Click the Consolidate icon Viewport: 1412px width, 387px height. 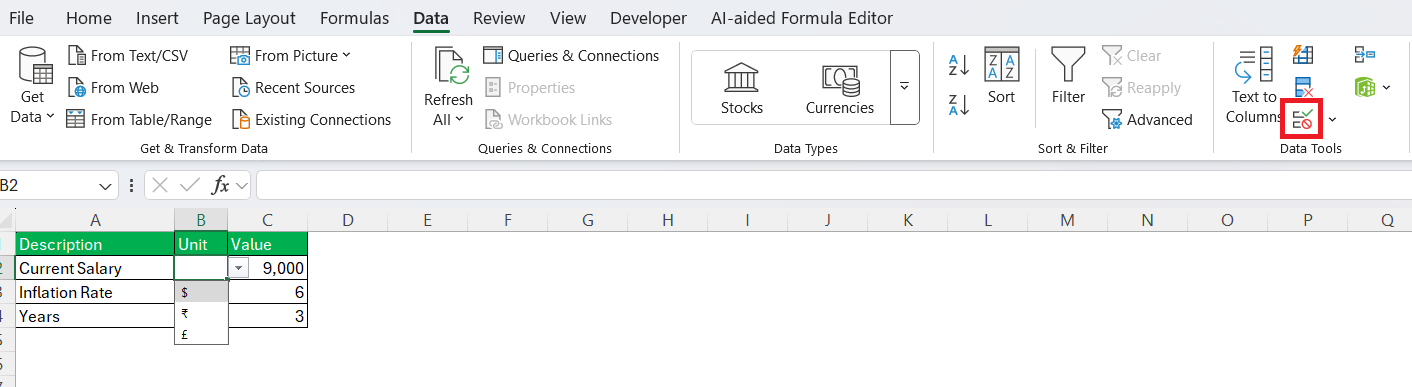(1365, 55)
